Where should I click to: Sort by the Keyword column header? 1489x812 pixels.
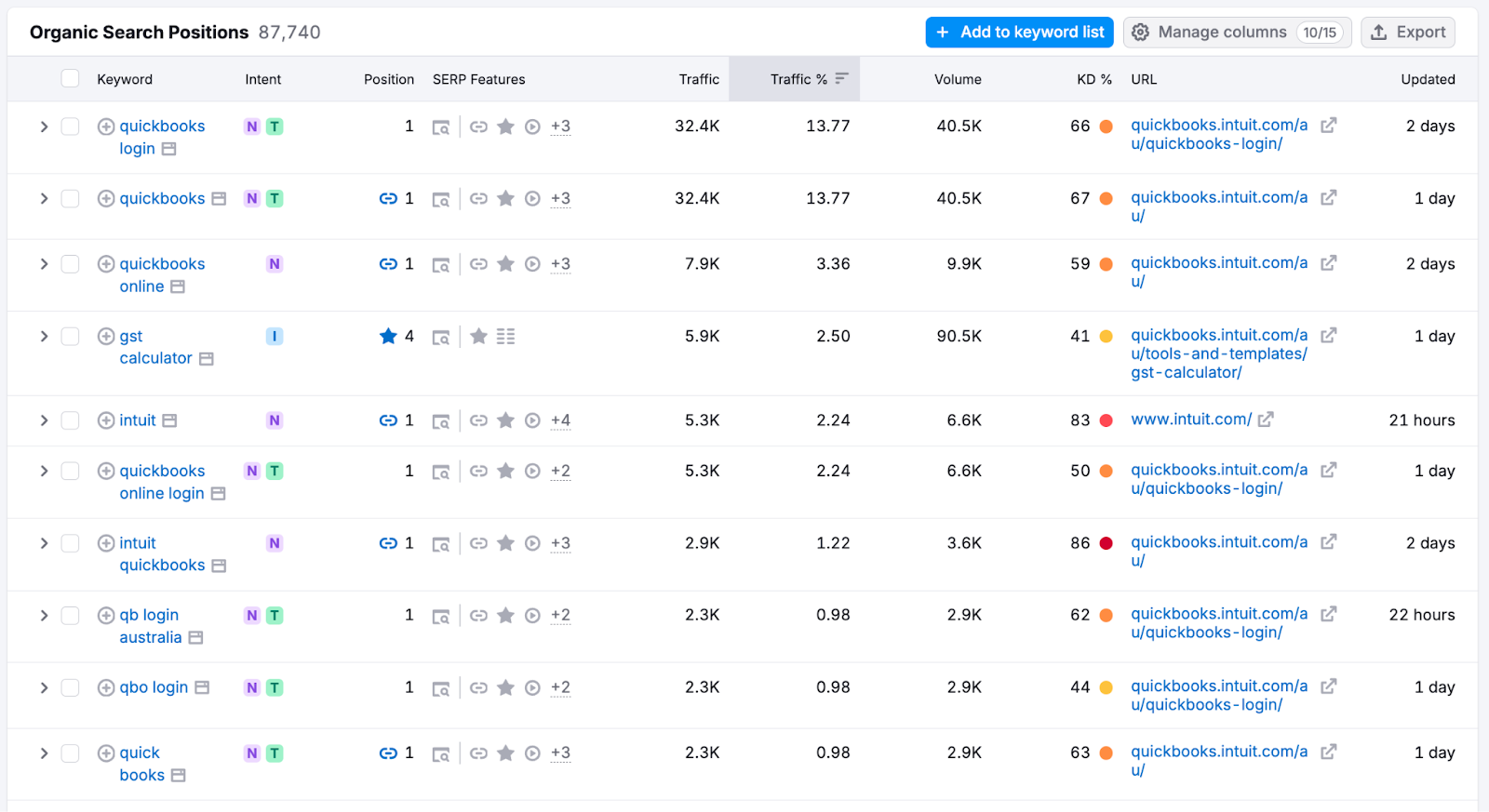pos(125,79)
